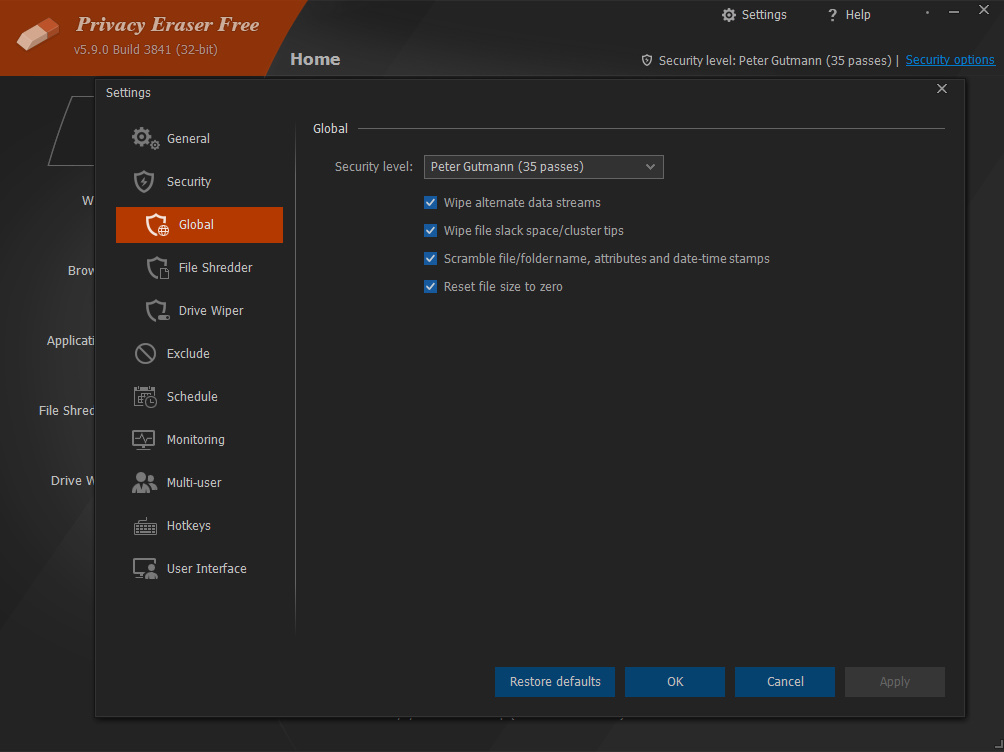The image size is (1004, 752).
Task: Click the Global shield-globe icon
Action: tap(157, 225)
